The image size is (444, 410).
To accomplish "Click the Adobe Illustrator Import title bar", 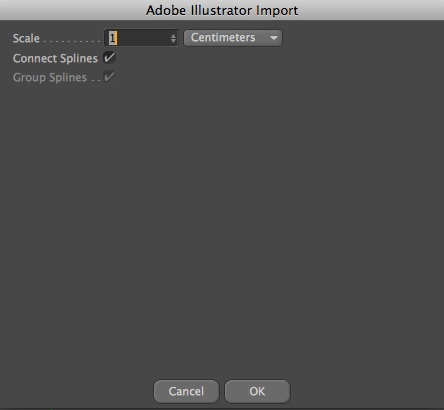I will (222, 10).
